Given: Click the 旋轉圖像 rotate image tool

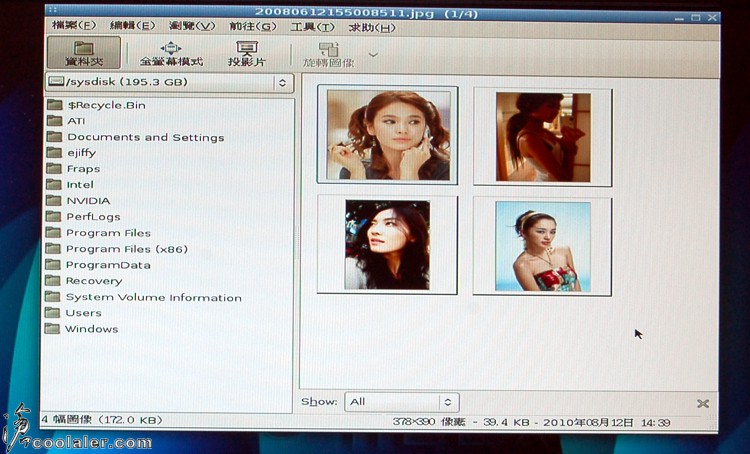Looking at the screenshot, I should (x=328, y=53).
